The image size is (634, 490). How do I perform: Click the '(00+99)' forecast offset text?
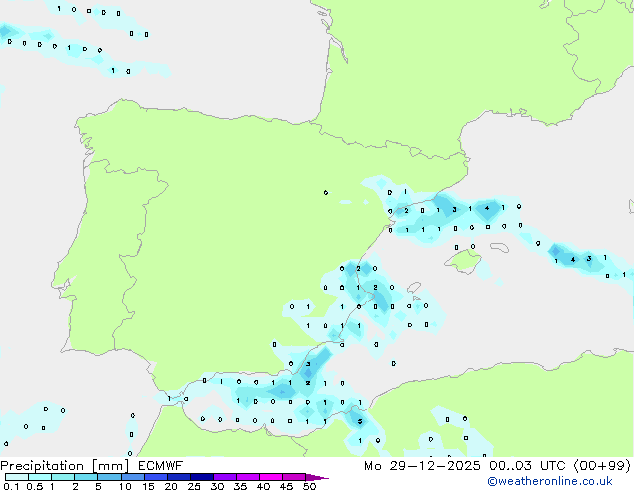point(602,466)
